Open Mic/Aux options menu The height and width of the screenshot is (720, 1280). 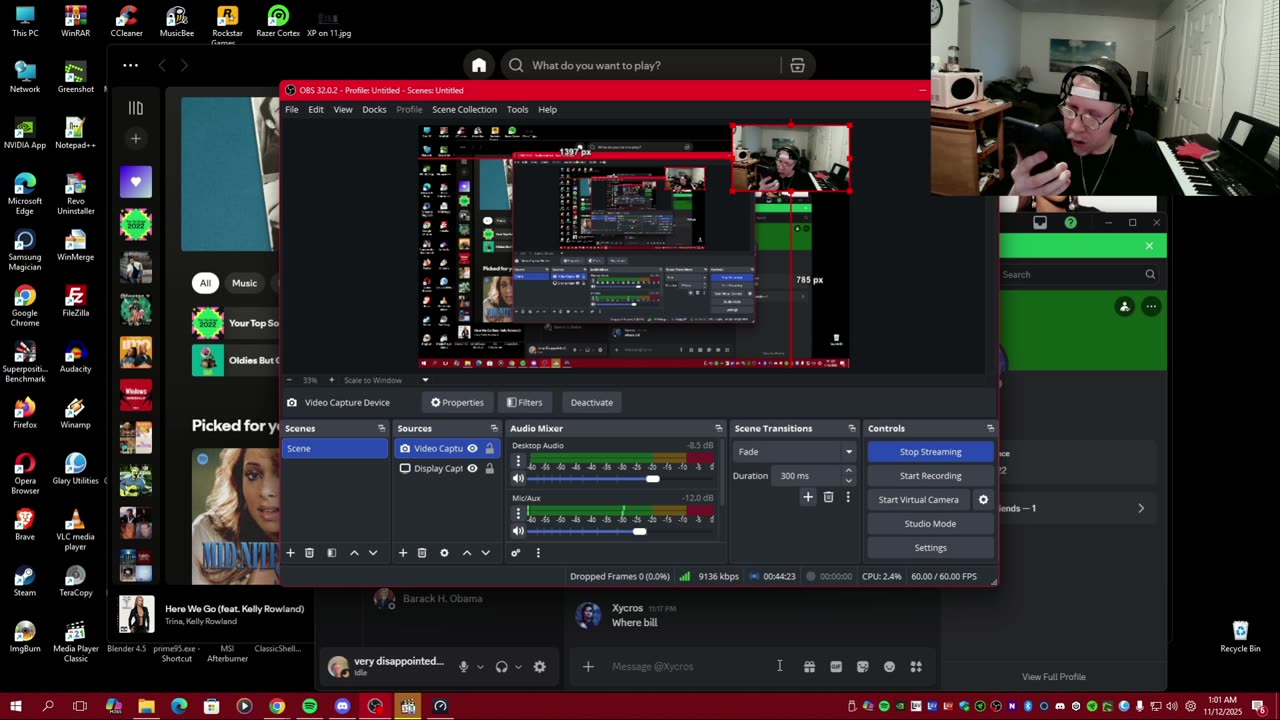coord(518,514)
